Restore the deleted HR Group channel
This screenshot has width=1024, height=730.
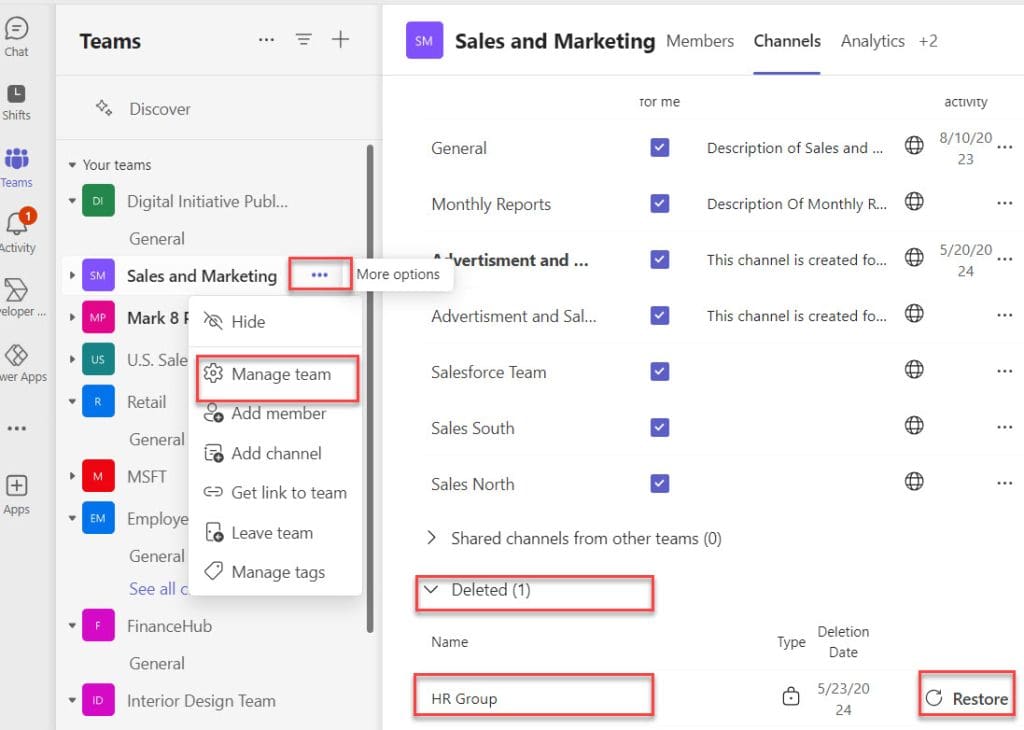pos(967,699)
